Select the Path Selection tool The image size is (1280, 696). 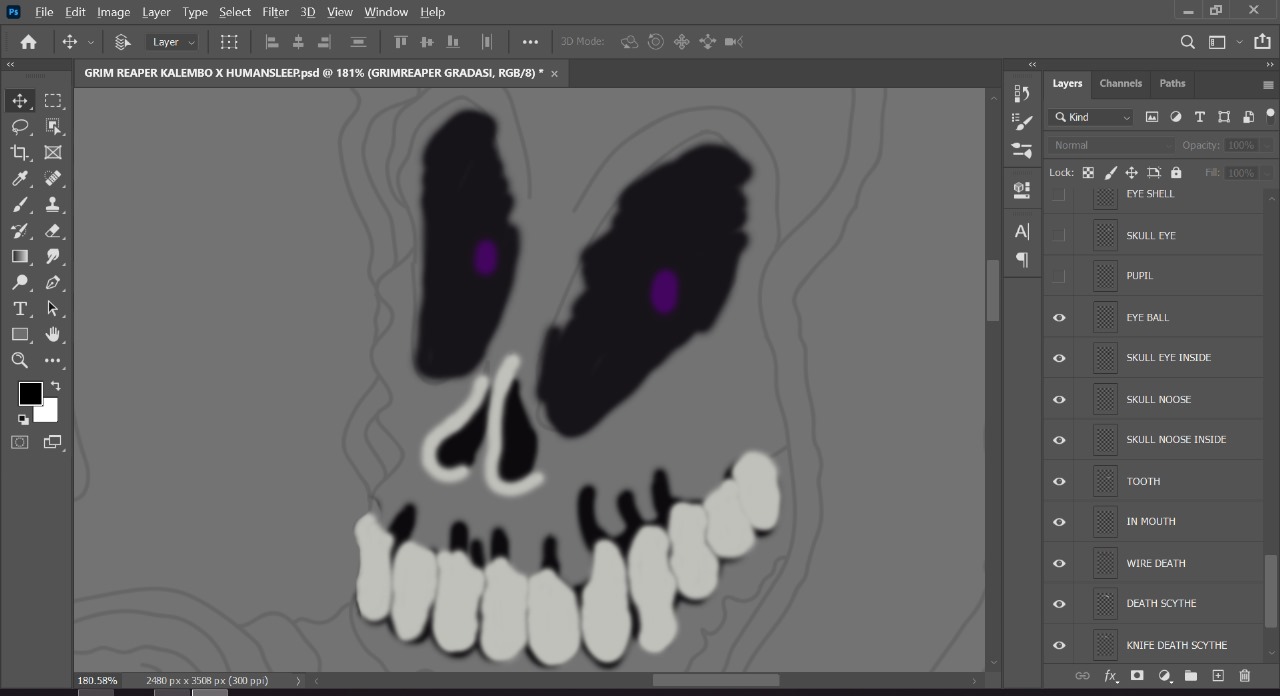click(53, 309)
